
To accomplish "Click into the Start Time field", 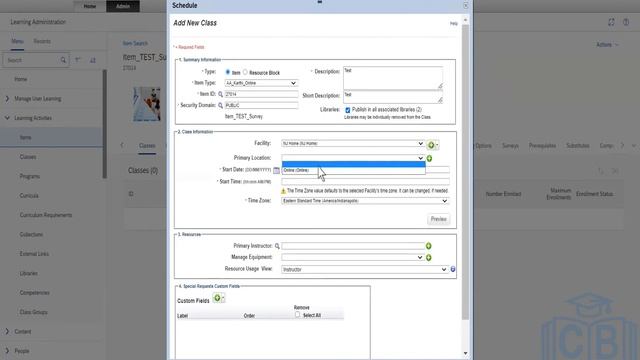I will (x=365, y=181).
